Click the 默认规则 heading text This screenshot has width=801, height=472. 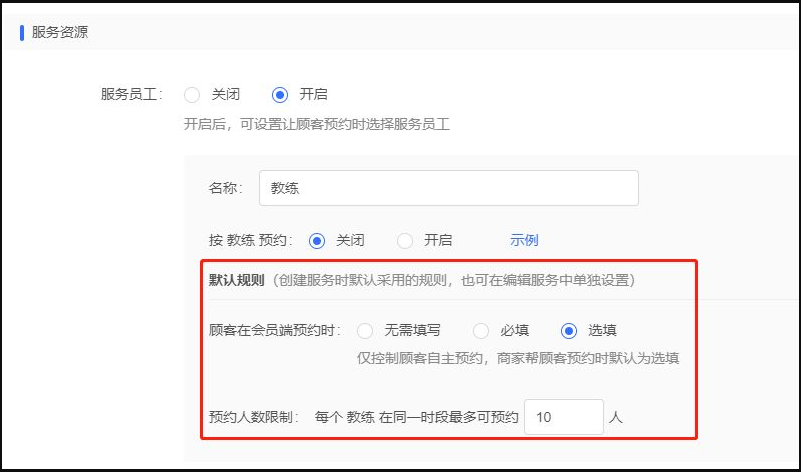[x=237, y=280]
